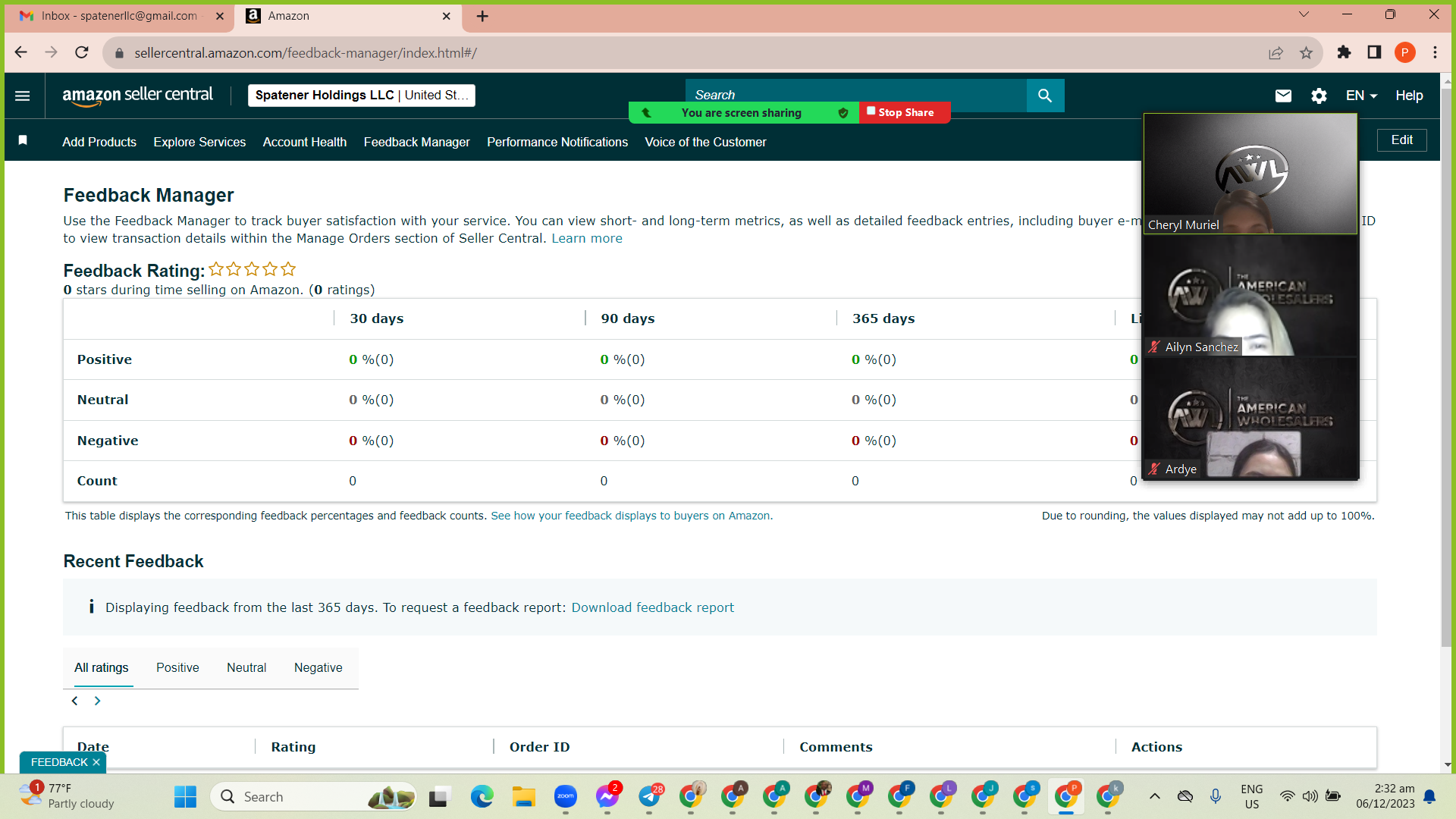
Task: Open Messenger from the taskbar
Action: point(607,797)
